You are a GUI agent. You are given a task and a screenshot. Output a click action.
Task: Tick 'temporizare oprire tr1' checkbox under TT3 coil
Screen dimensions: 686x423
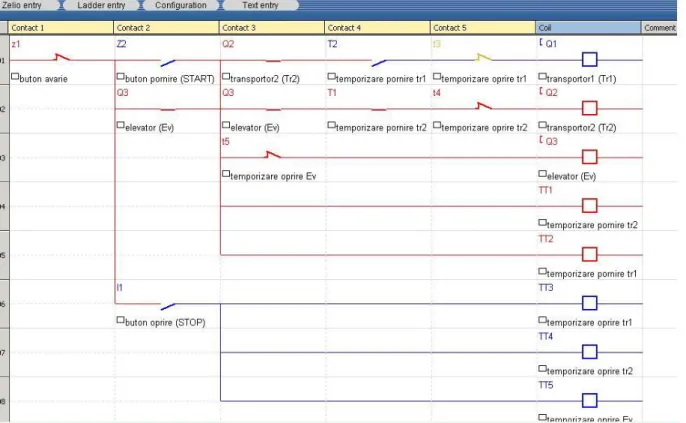[x=542, y=320]
